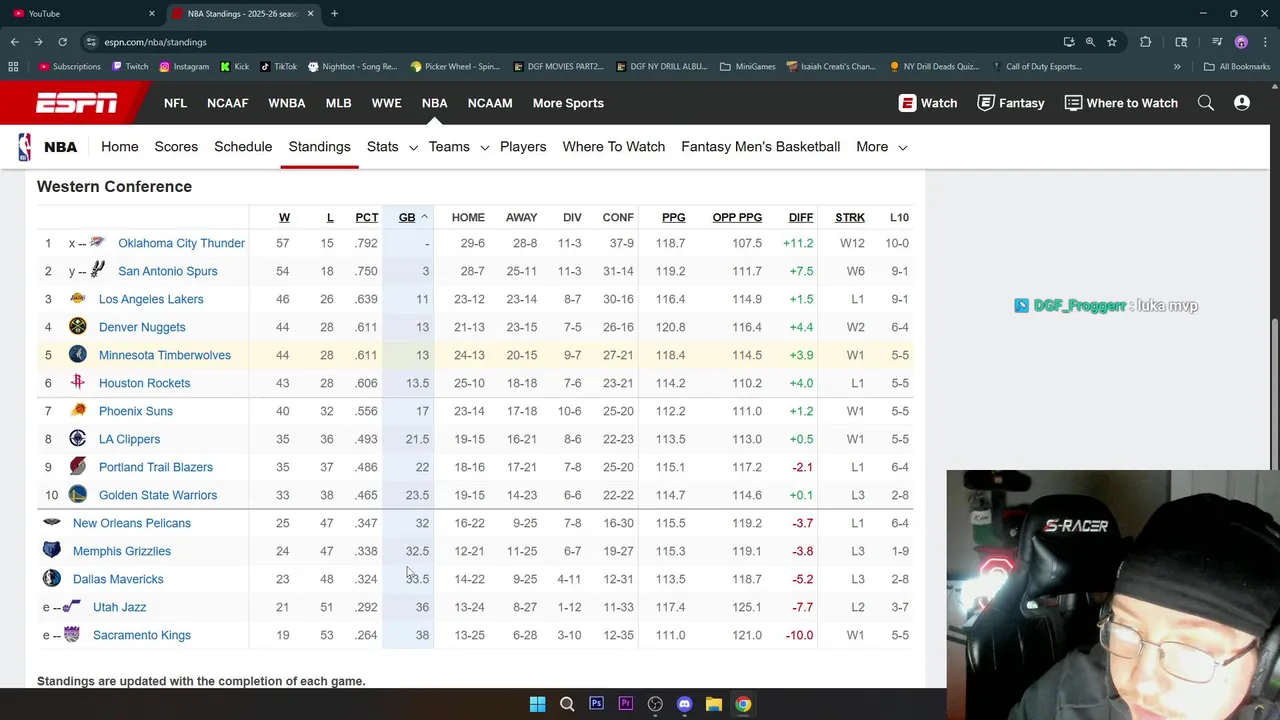Open the Sacramento Kings team link
This screenshot has height=720, width=1280.
141,635
